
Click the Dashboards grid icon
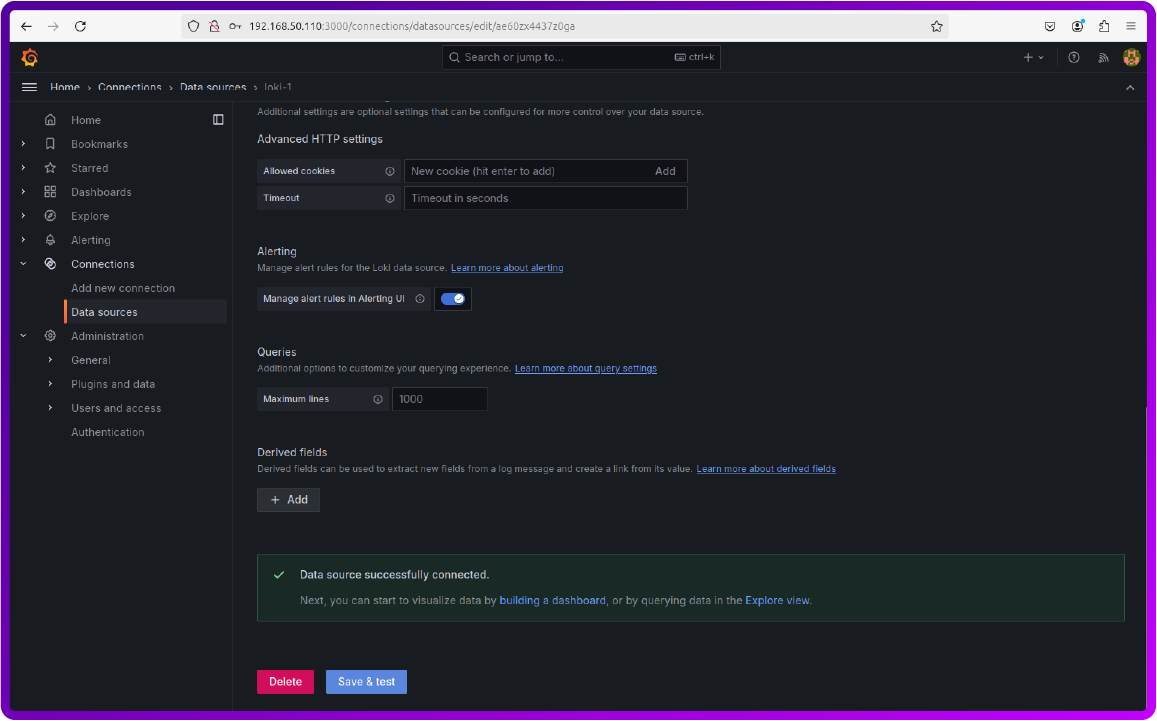coord(50,192)
